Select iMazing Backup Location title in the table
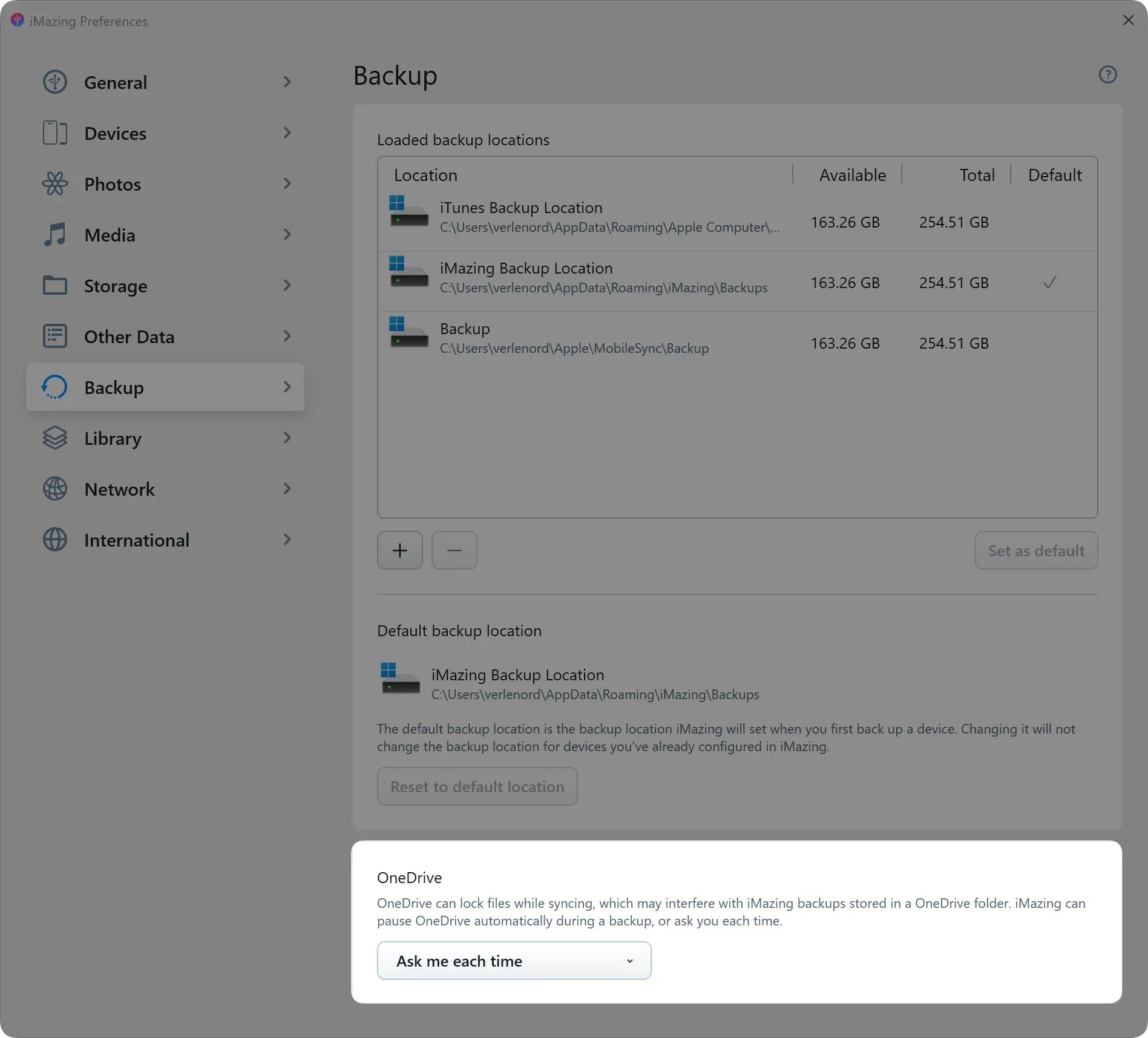This screenshot has width=1148, height=1038. coord(526,268)
